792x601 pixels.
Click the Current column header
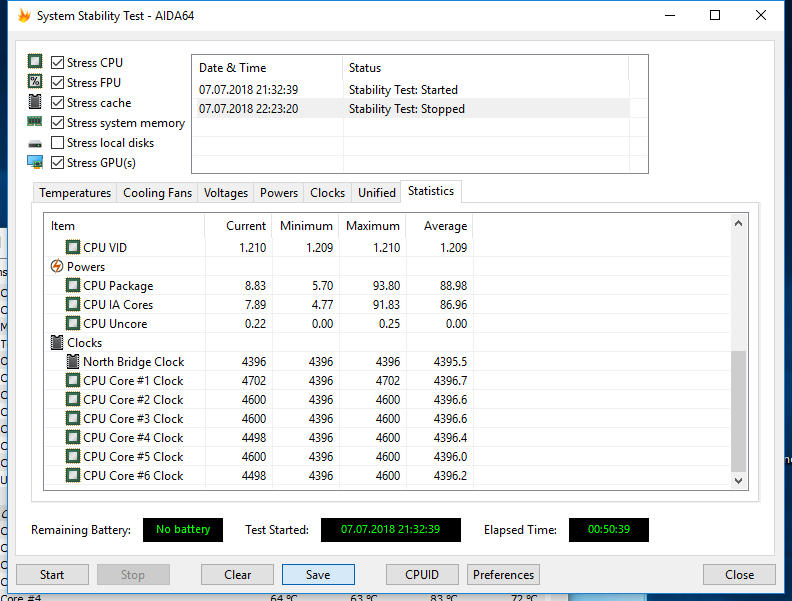pyautogui.click(x=238, y=226)
